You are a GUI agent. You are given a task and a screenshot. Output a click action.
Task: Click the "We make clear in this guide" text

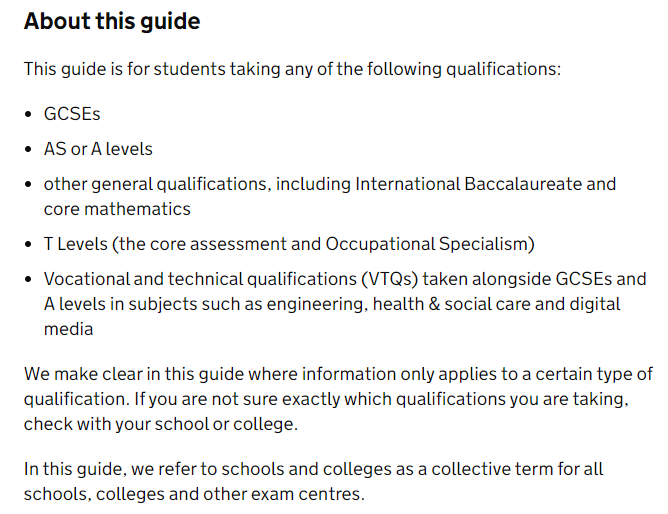[x=130, y=374]
